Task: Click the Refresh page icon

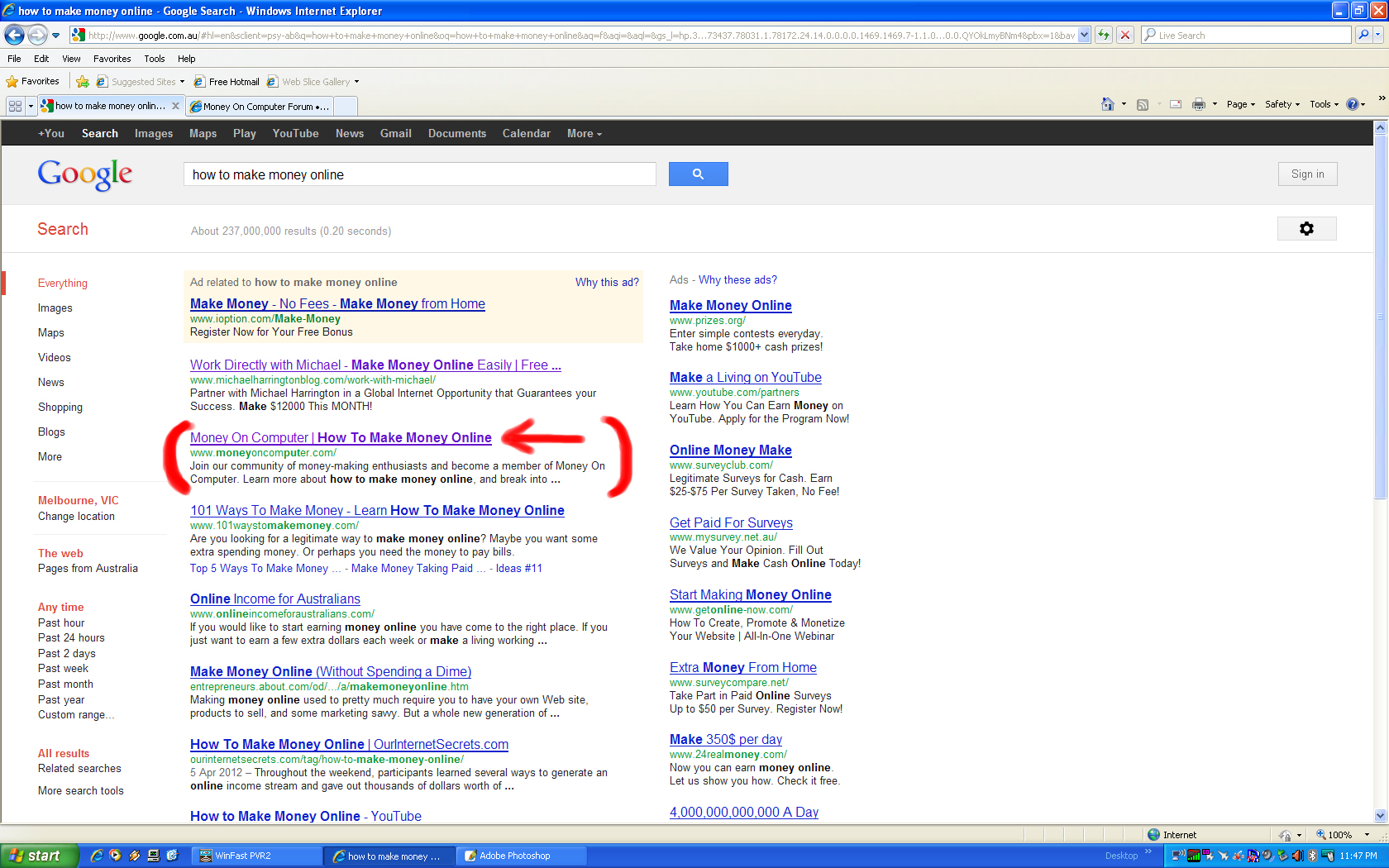Action: pyautogui.click(x=1104, y=35)
